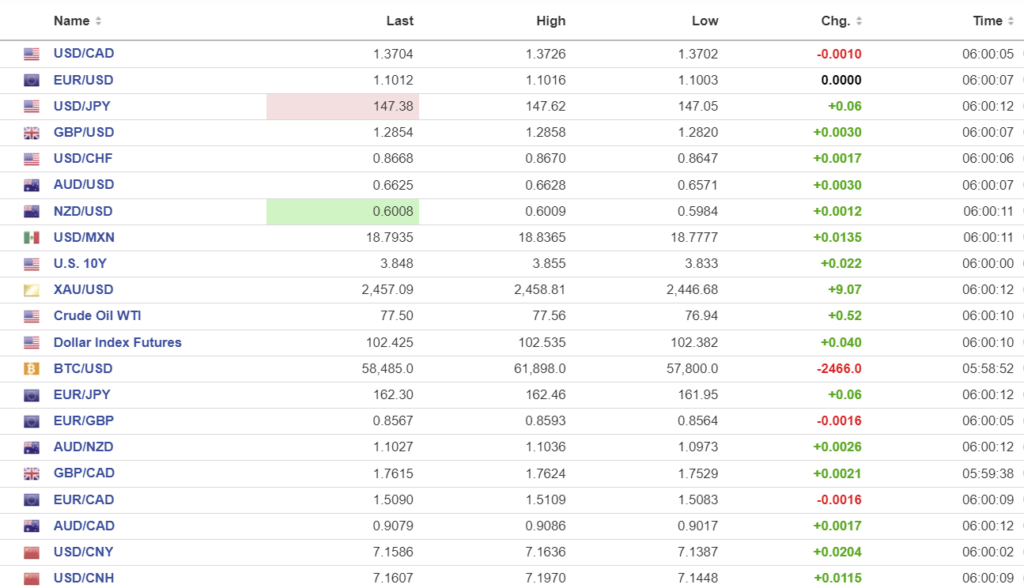This screenshot has height=588, width=1024.
Task: Click the EU flag beside EUR/JPY
Action: click(x=32, y=395)
